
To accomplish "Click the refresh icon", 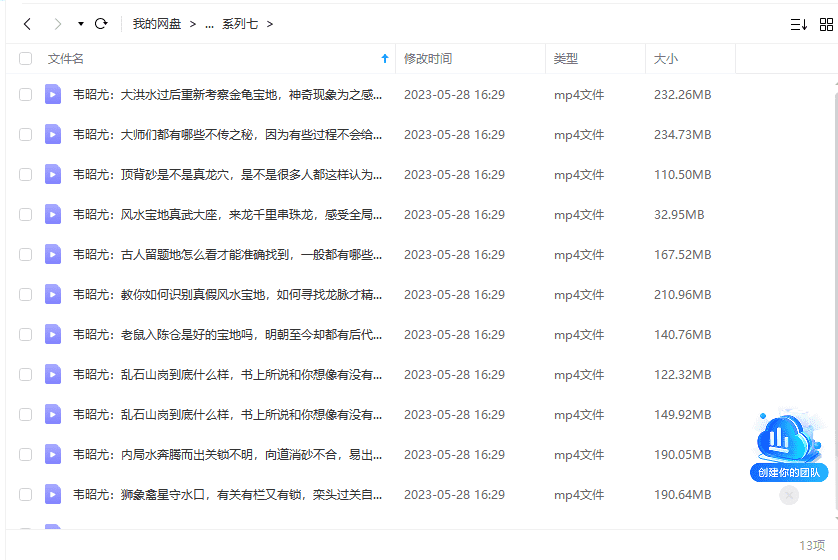I will point(101,23).
